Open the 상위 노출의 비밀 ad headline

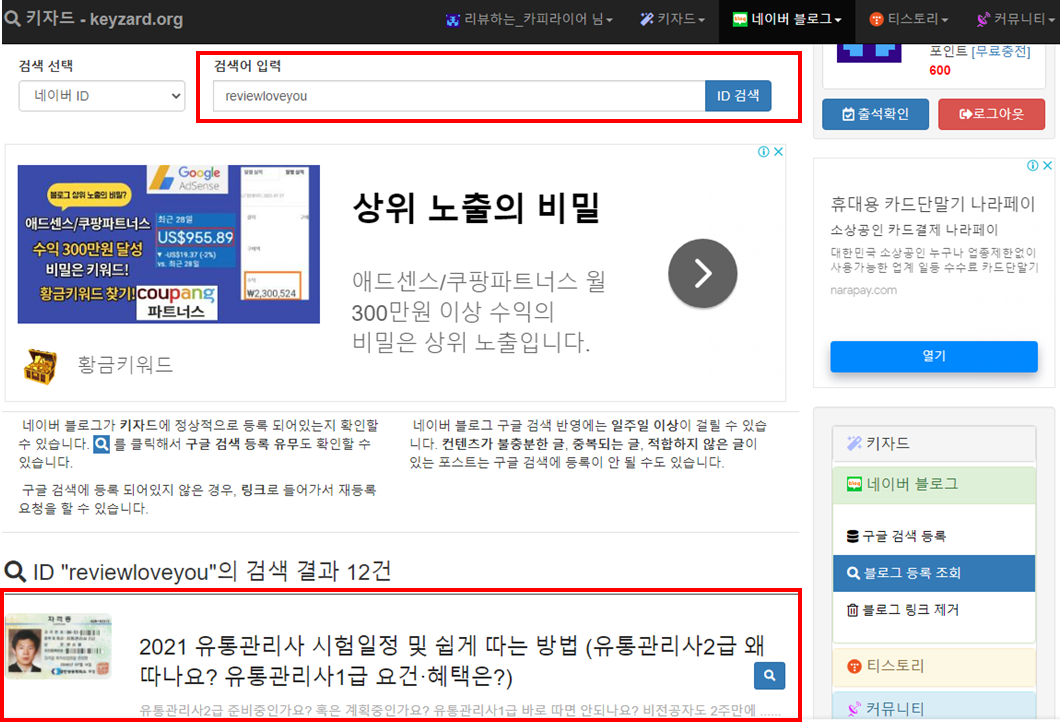(477, 208)
